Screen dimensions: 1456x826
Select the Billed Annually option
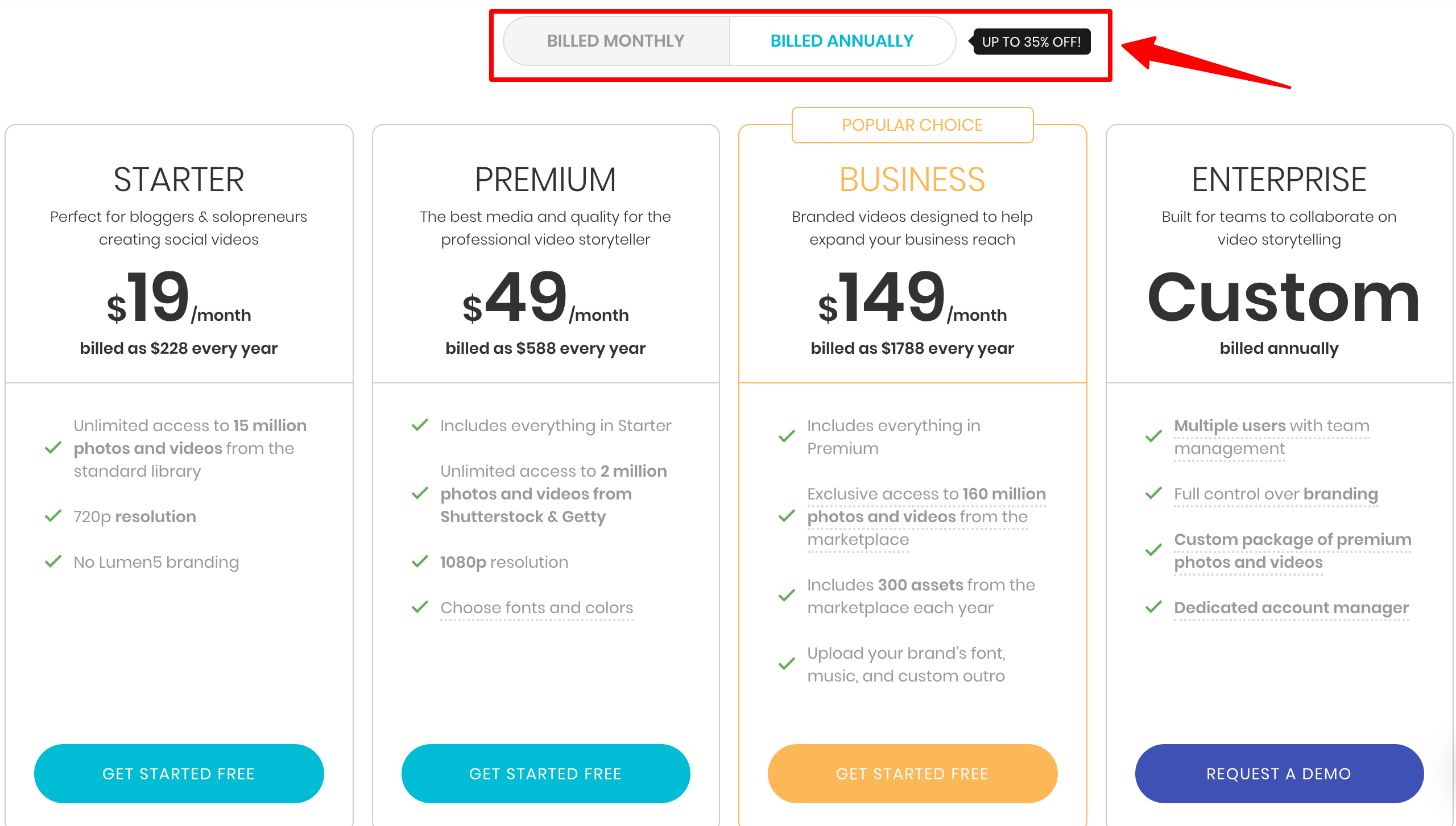842,41
